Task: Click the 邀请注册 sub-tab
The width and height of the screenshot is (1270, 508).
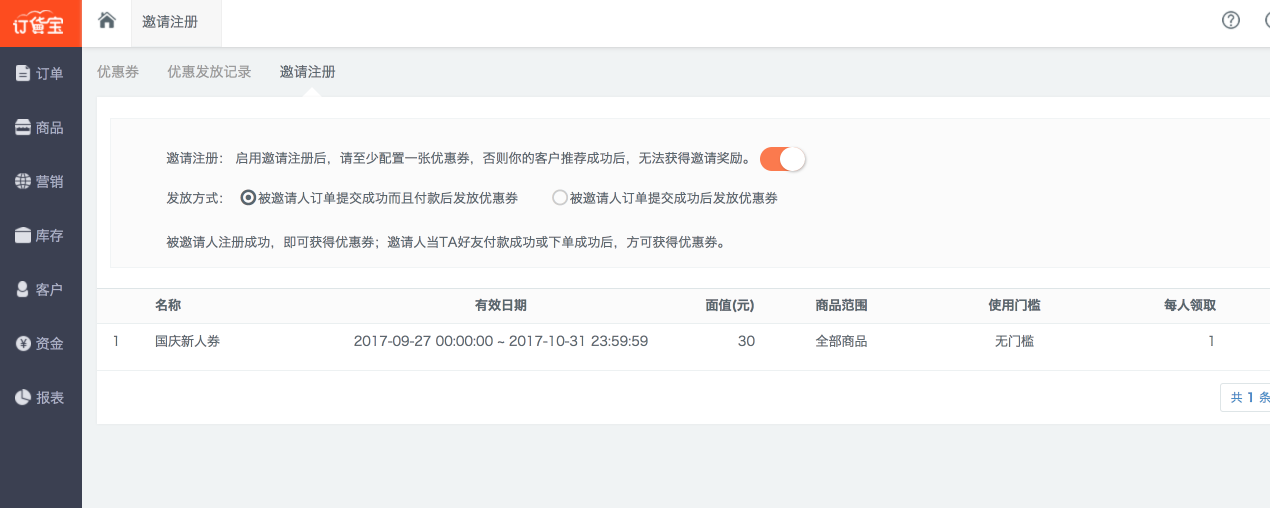Action: point(308,72)
